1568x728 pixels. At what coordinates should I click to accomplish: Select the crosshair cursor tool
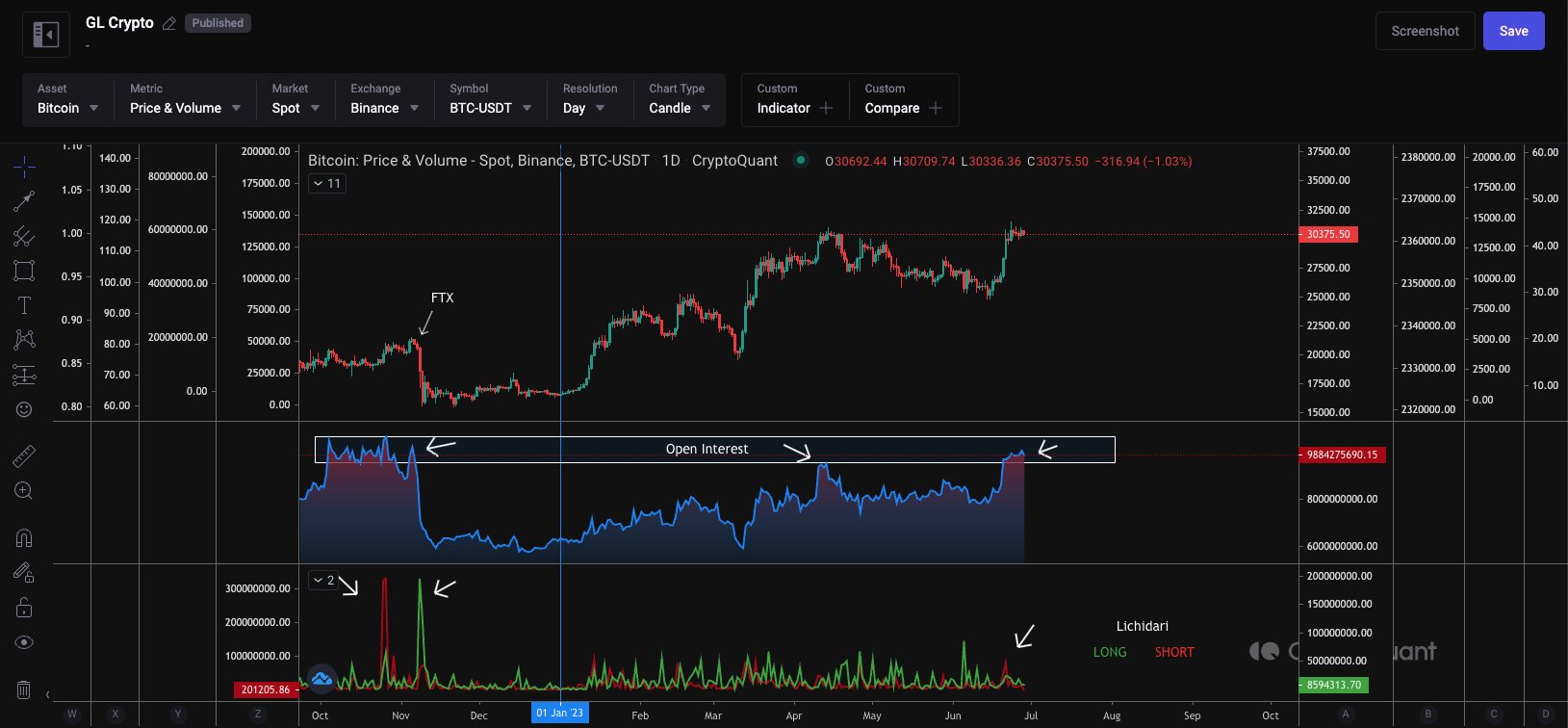click(x=24, y=168)
